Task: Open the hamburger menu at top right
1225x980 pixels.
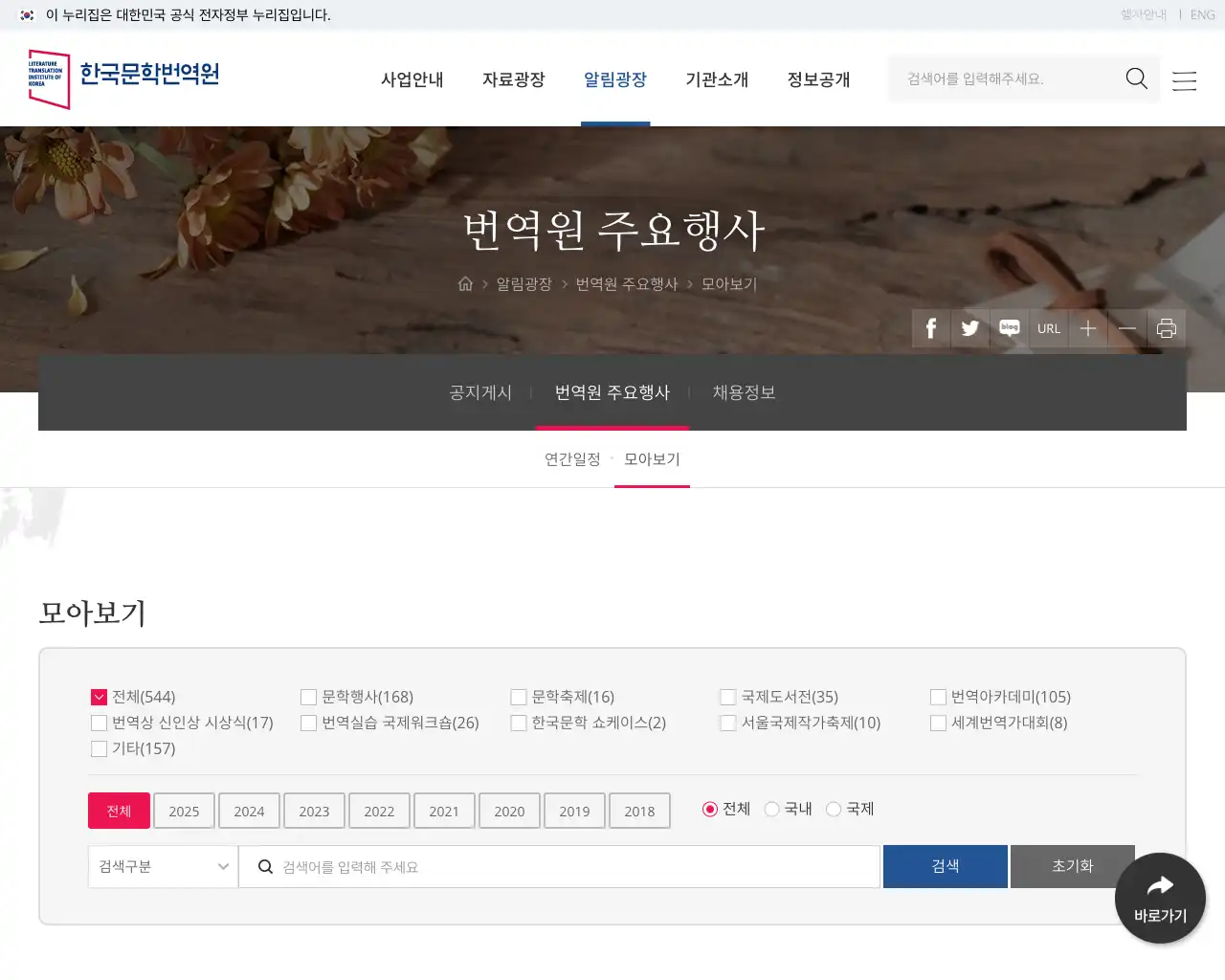Action: pyautogui.click(x=1184, y=80)
